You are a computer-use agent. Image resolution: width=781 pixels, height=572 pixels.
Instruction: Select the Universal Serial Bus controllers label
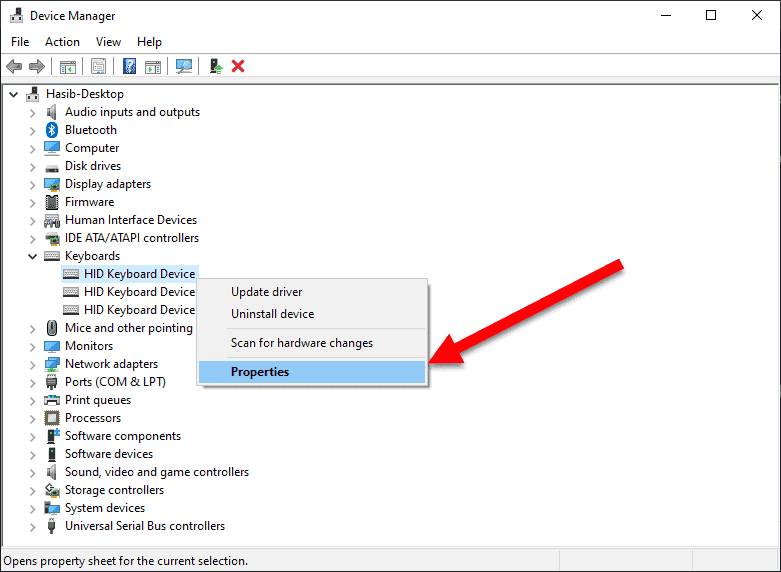pos(145,526)
